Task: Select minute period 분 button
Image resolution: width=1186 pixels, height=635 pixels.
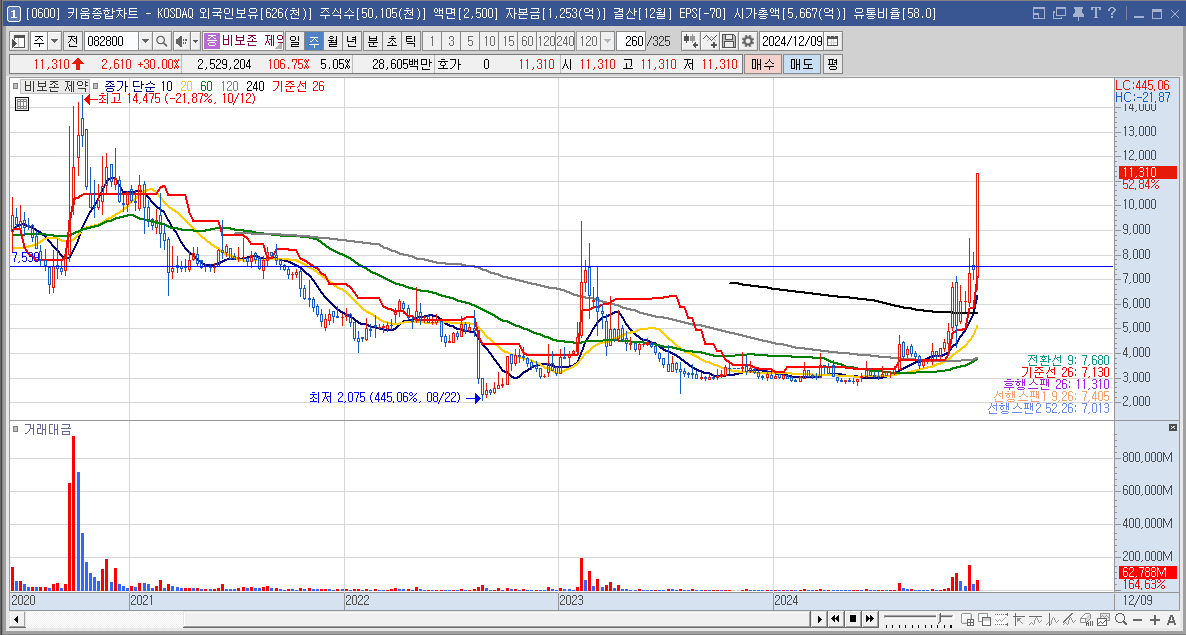Action: [373, 42]
